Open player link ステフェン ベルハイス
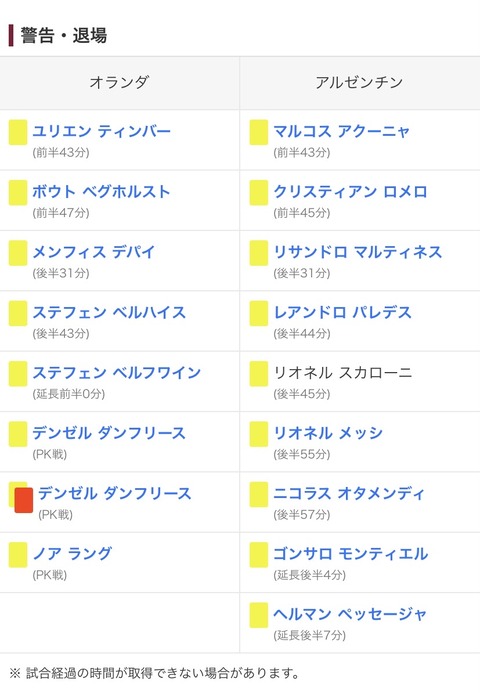Viewport: 480px width, 693px height. tap(109, 312)
